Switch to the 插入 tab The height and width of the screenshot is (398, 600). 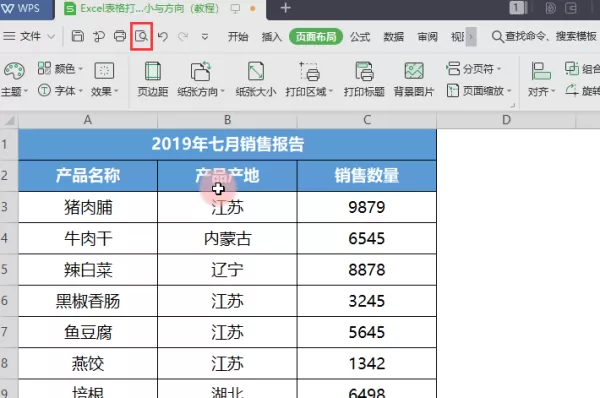pos(272,37)
